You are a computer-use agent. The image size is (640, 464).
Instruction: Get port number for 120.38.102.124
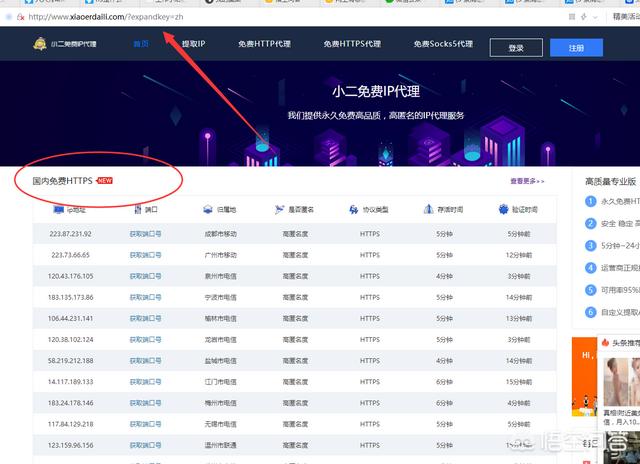145,340
